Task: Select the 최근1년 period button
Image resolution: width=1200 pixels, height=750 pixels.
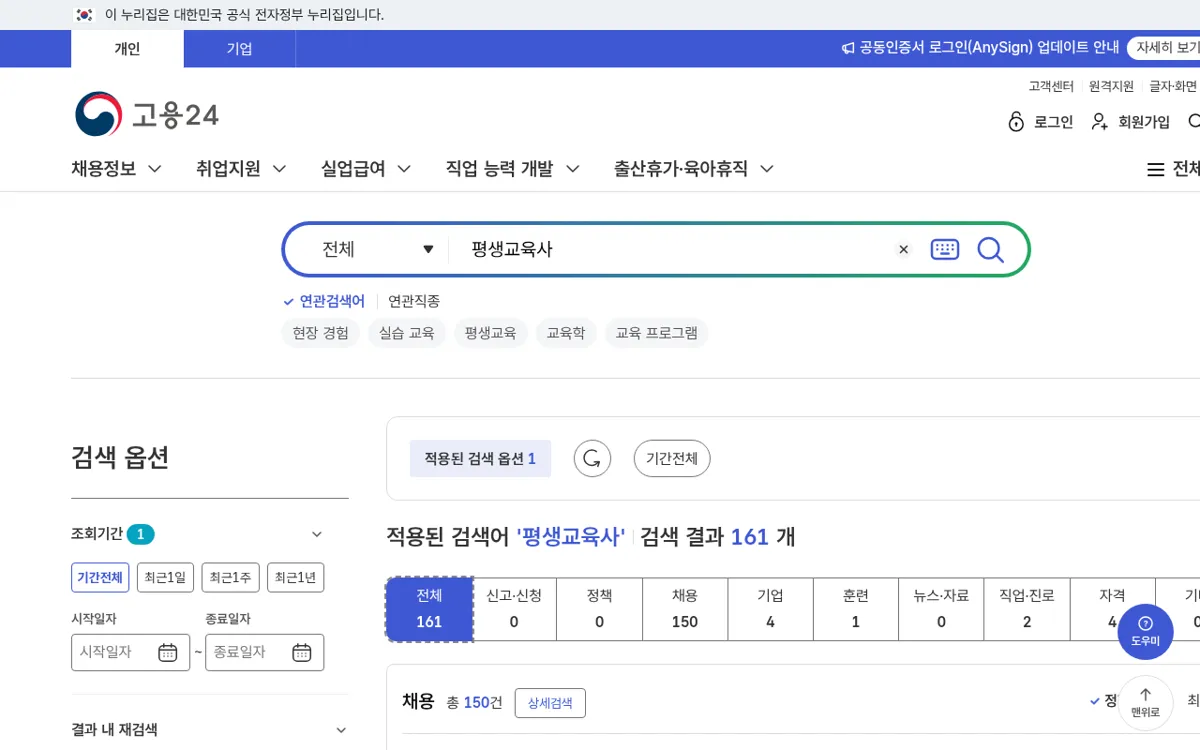Action: pos(295,577)
